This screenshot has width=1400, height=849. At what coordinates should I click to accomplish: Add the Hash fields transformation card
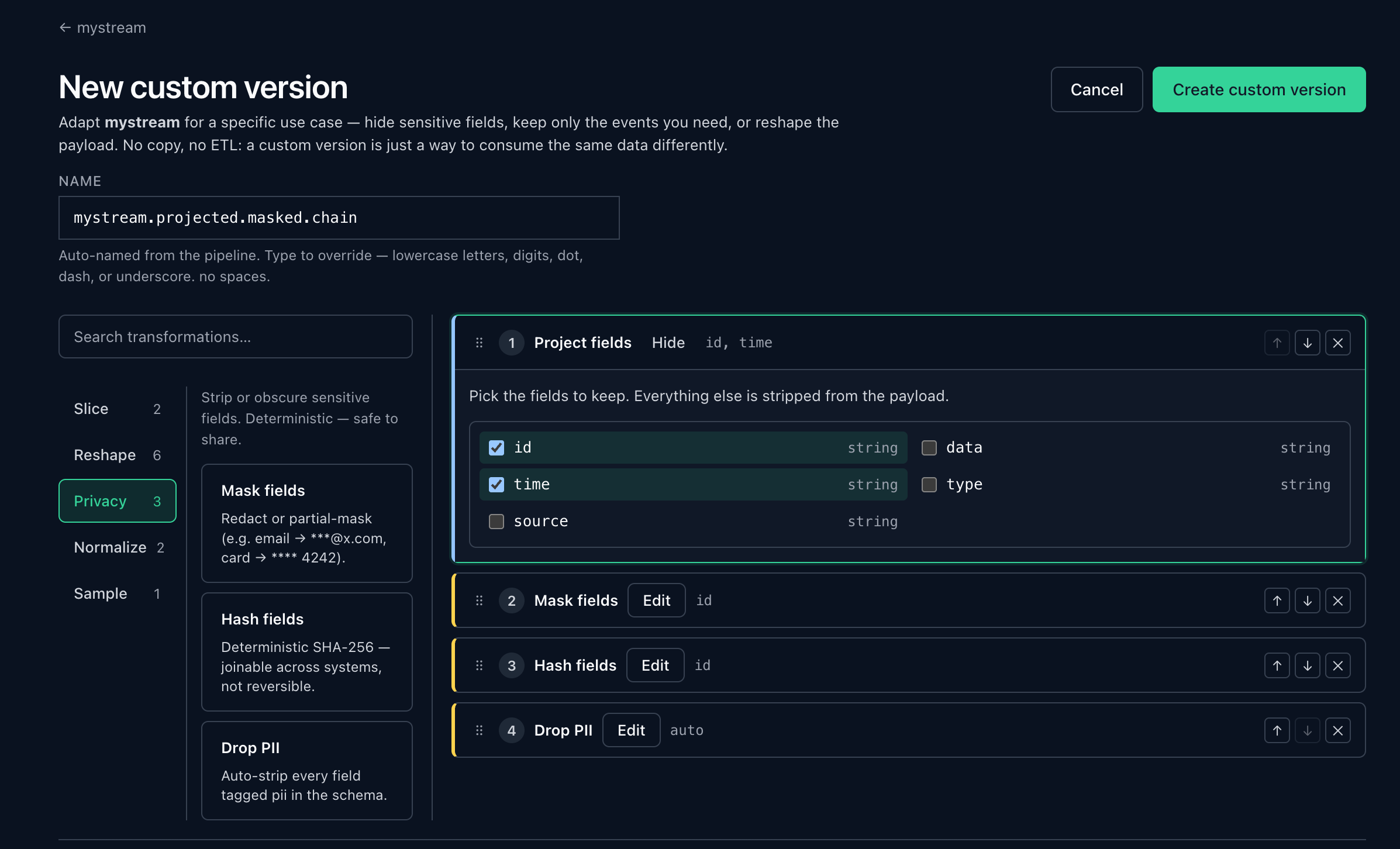pos(307,652)
